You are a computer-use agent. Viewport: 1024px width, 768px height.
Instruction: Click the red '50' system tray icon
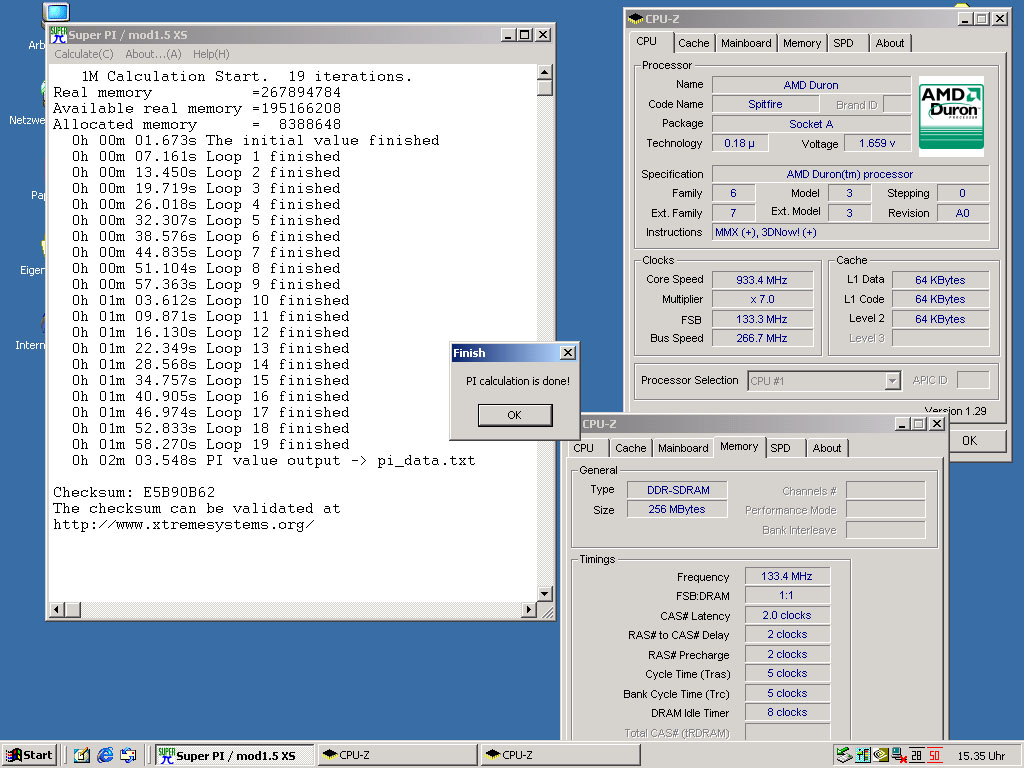click(934, 755)
